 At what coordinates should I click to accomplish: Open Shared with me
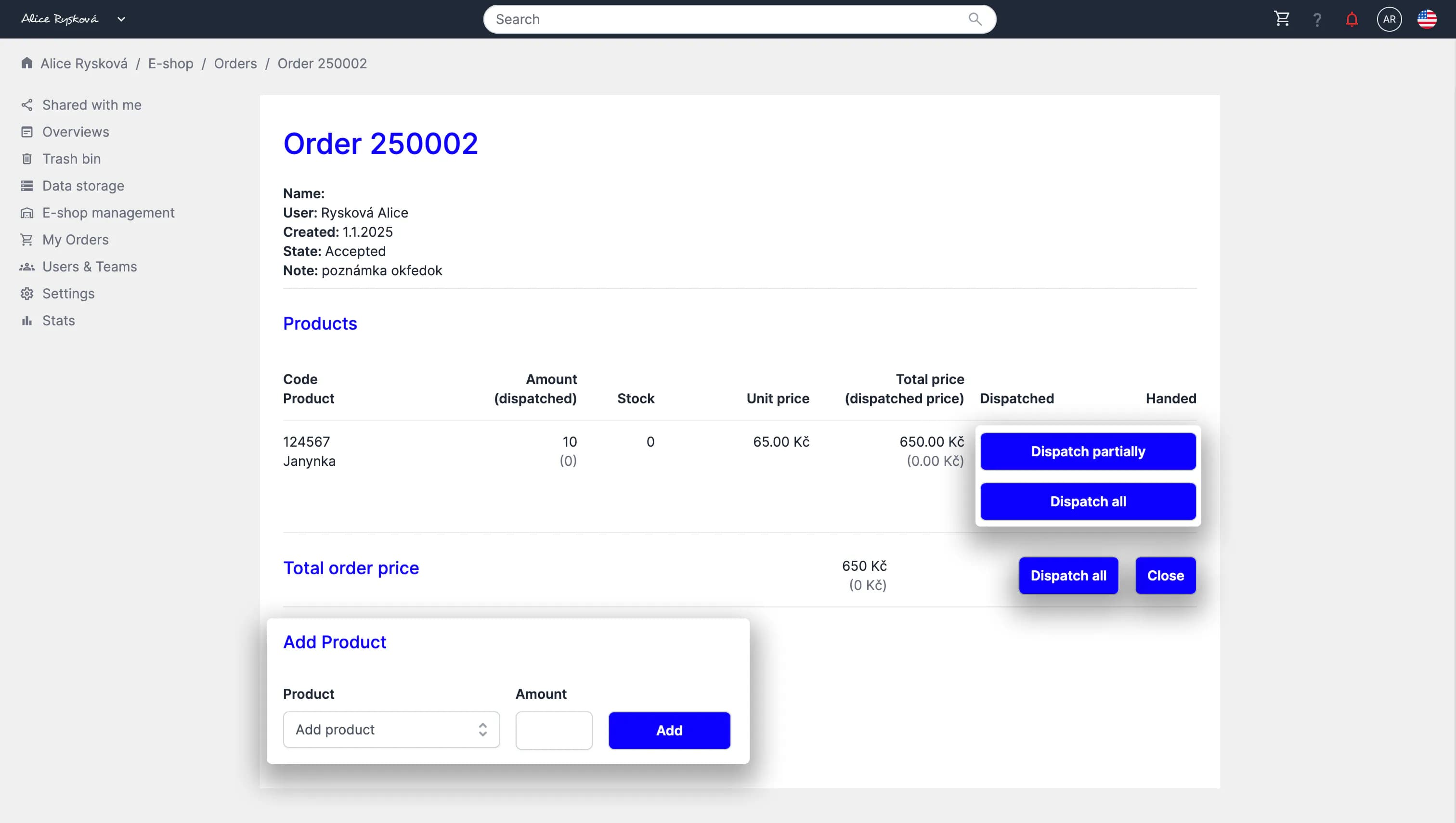click(x=91, y=105)
